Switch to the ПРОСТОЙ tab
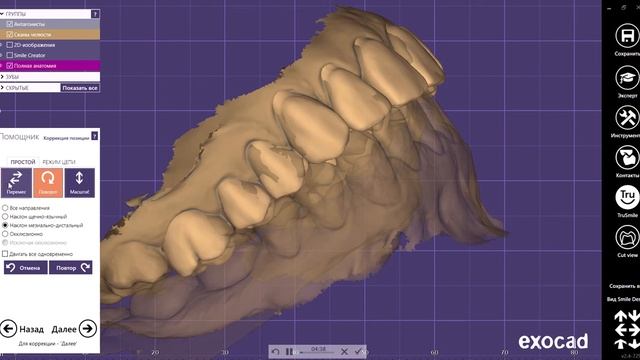 pos(23,162)
